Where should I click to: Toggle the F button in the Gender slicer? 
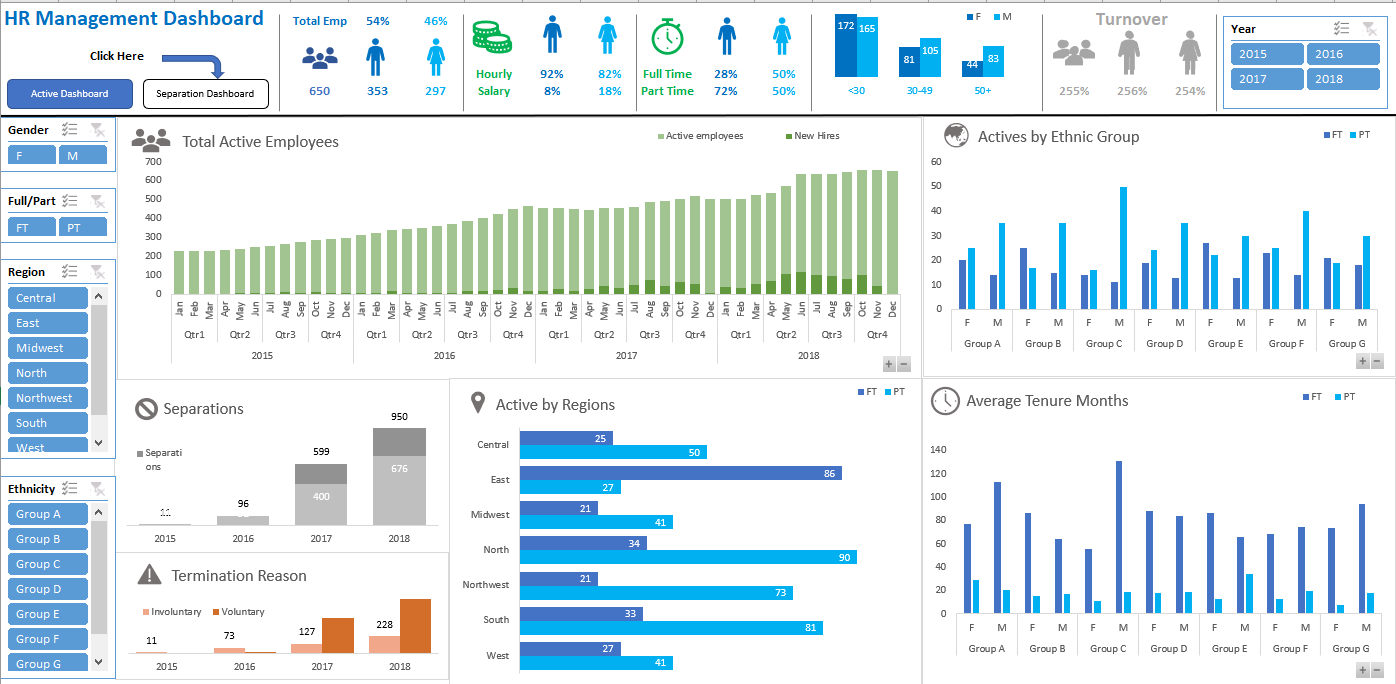[31, 154]
